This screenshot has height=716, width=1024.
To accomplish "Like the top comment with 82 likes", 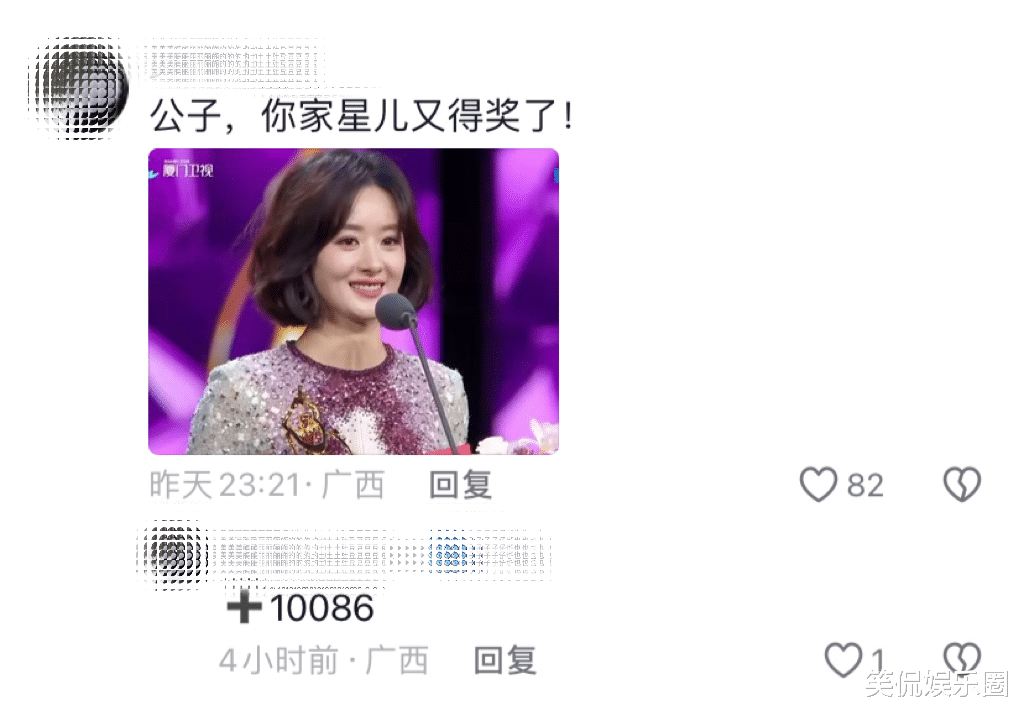I will pos(818,485).
